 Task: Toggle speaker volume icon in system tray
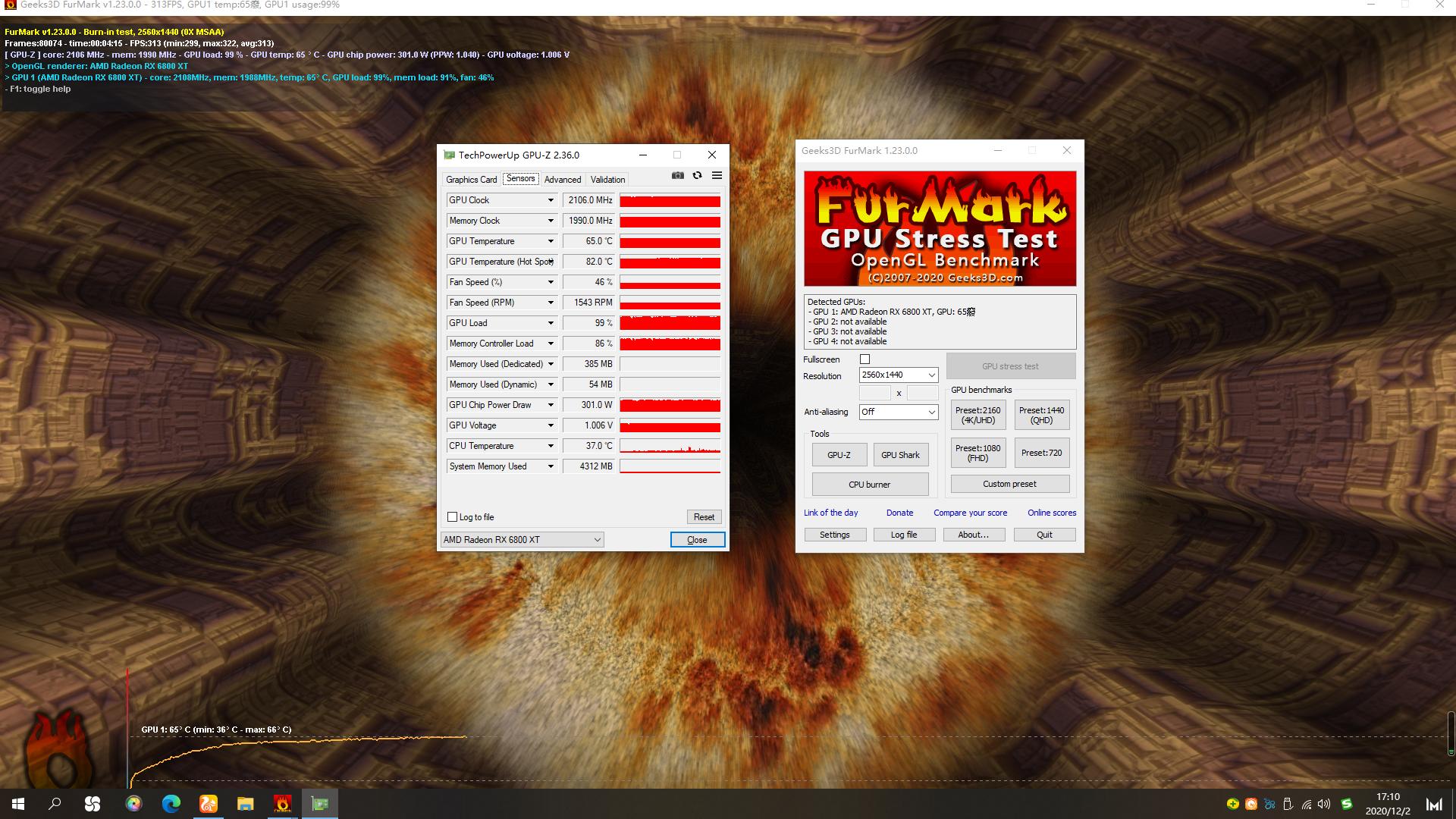1323,804
